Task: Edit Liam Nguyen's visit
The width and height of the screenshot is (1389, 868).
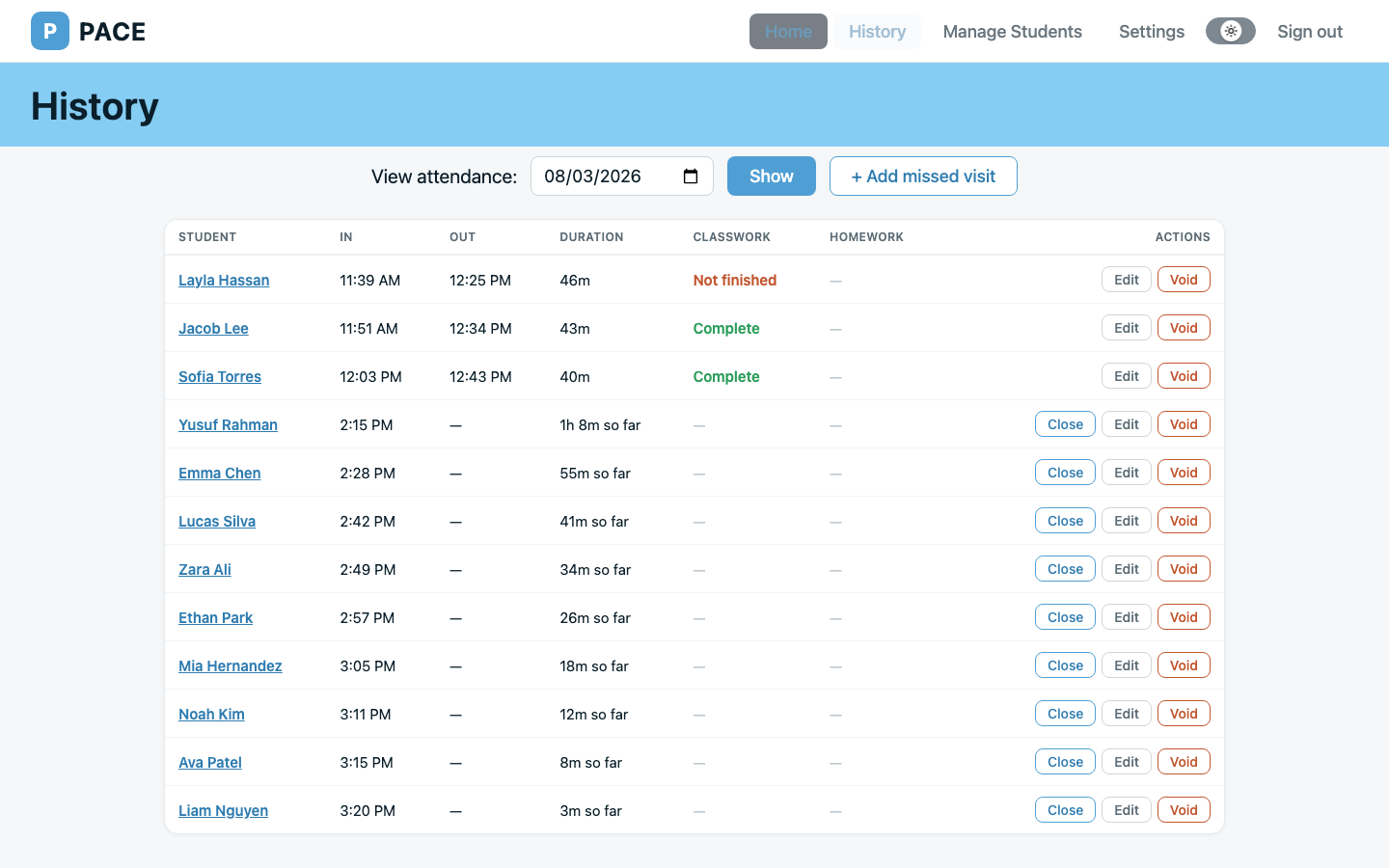Action: 1127,810
